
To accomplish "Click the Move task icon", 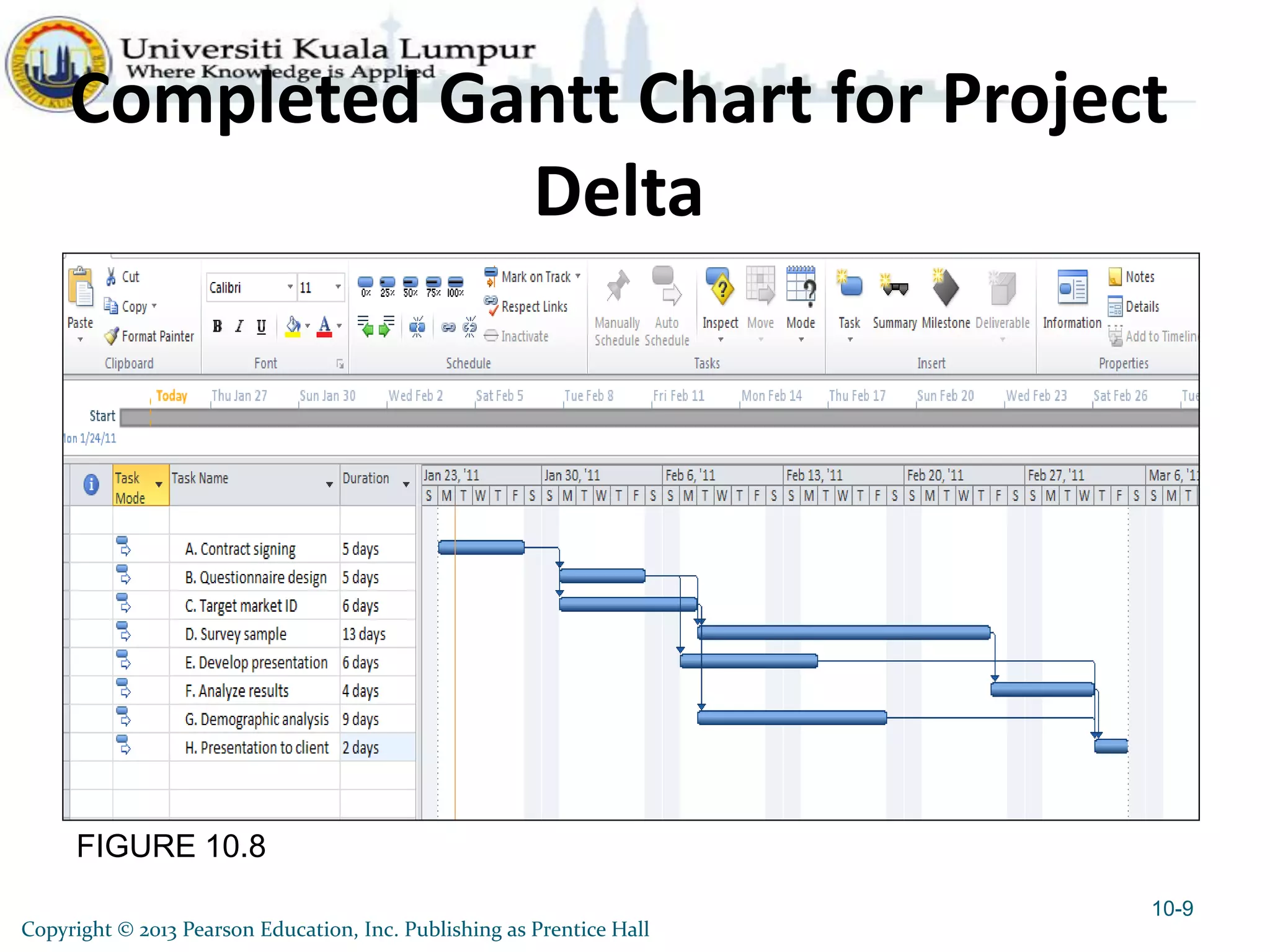I will coord(760,287).
